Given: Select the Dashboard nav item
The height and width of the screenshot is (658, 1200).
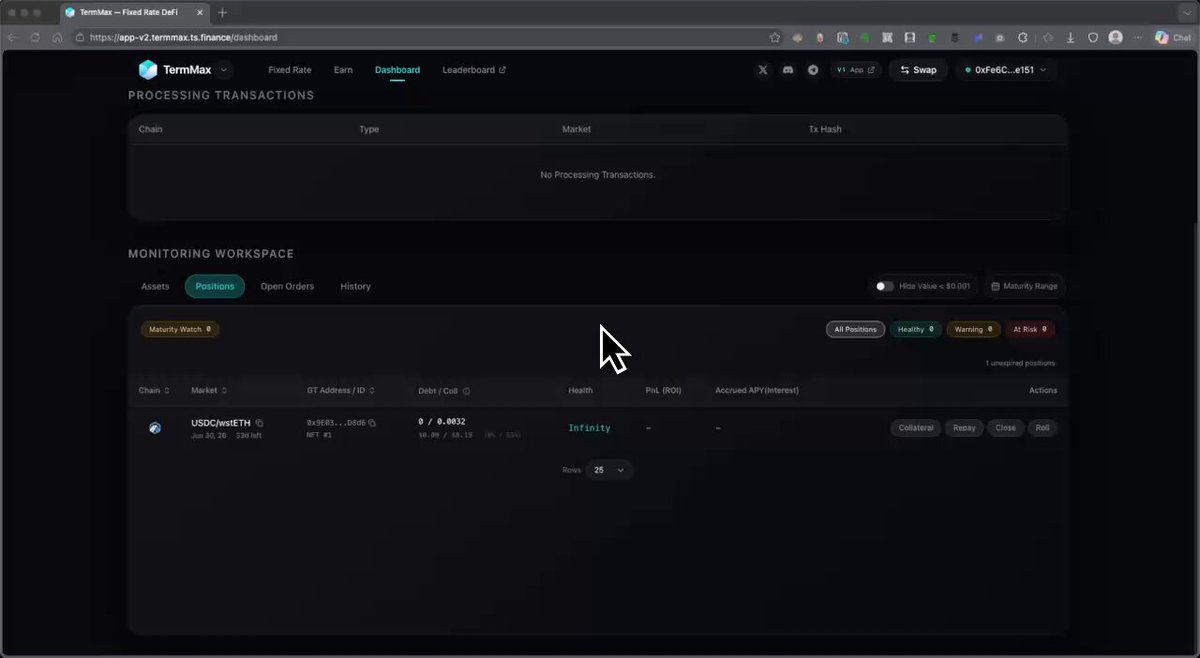Looking at the screenshot, I should pyautogui.click(x=397, y=70).
